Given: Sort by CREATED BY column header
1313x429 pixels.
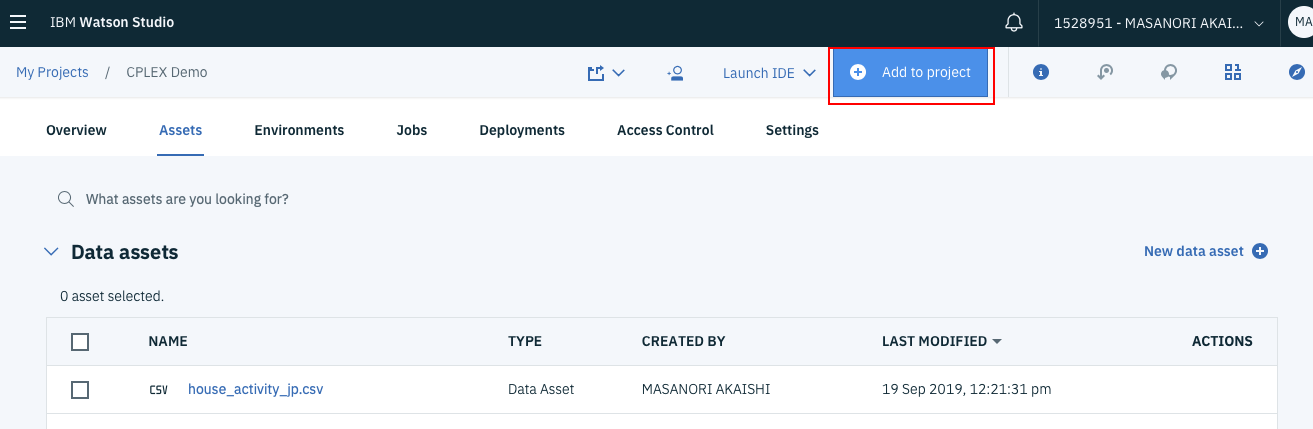Looking at the screenshot, I should point(684,341).
